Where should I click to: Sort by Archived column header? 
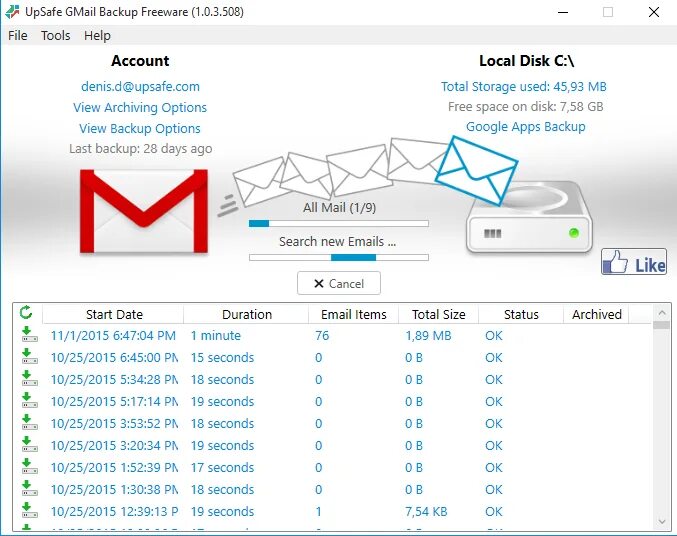tap(596, 314)
